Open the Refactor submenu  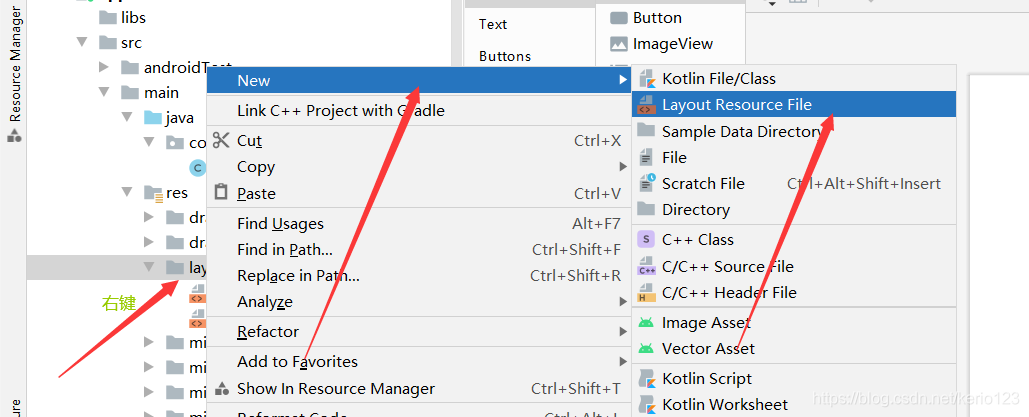click(419, 332)
